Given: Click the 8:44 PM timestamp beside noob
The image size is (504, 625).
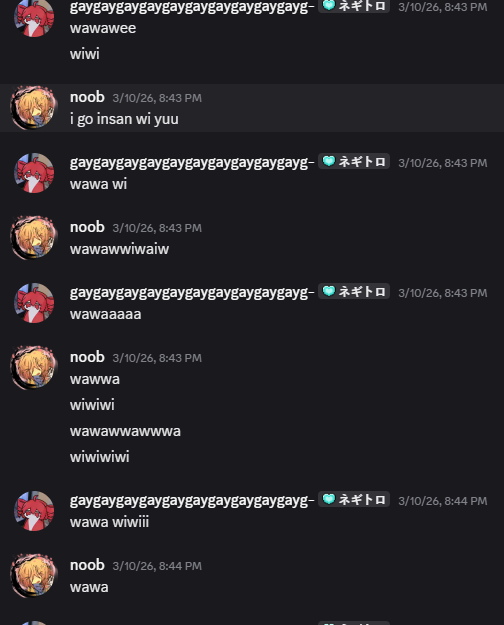Looking at the screenshot, I should click(x=157, y=566).
